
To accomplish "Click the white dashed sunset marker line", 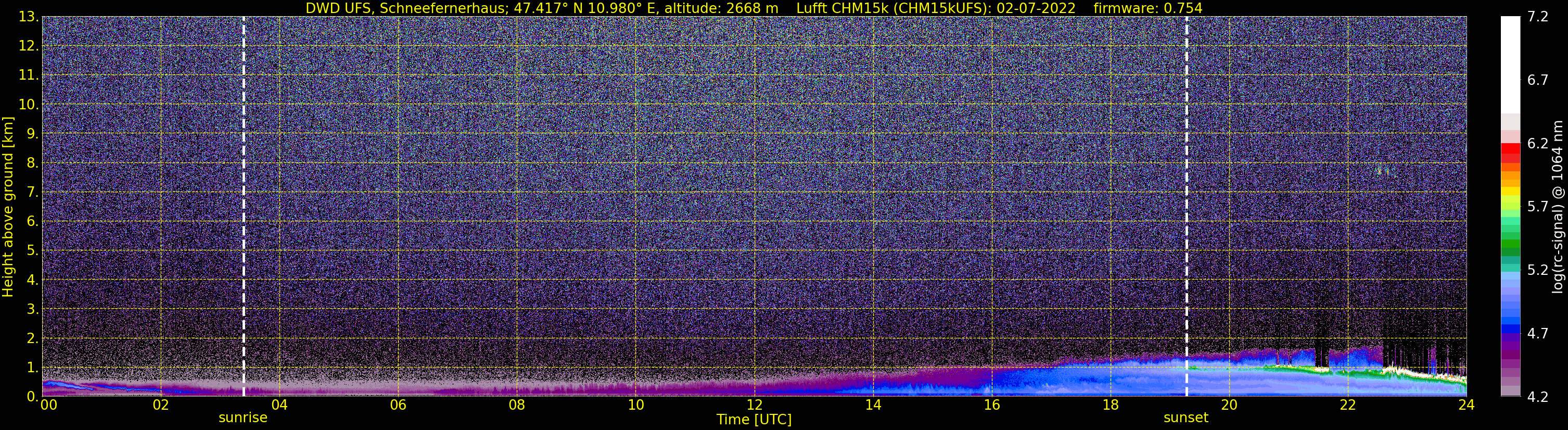I will coord(1187,207).
